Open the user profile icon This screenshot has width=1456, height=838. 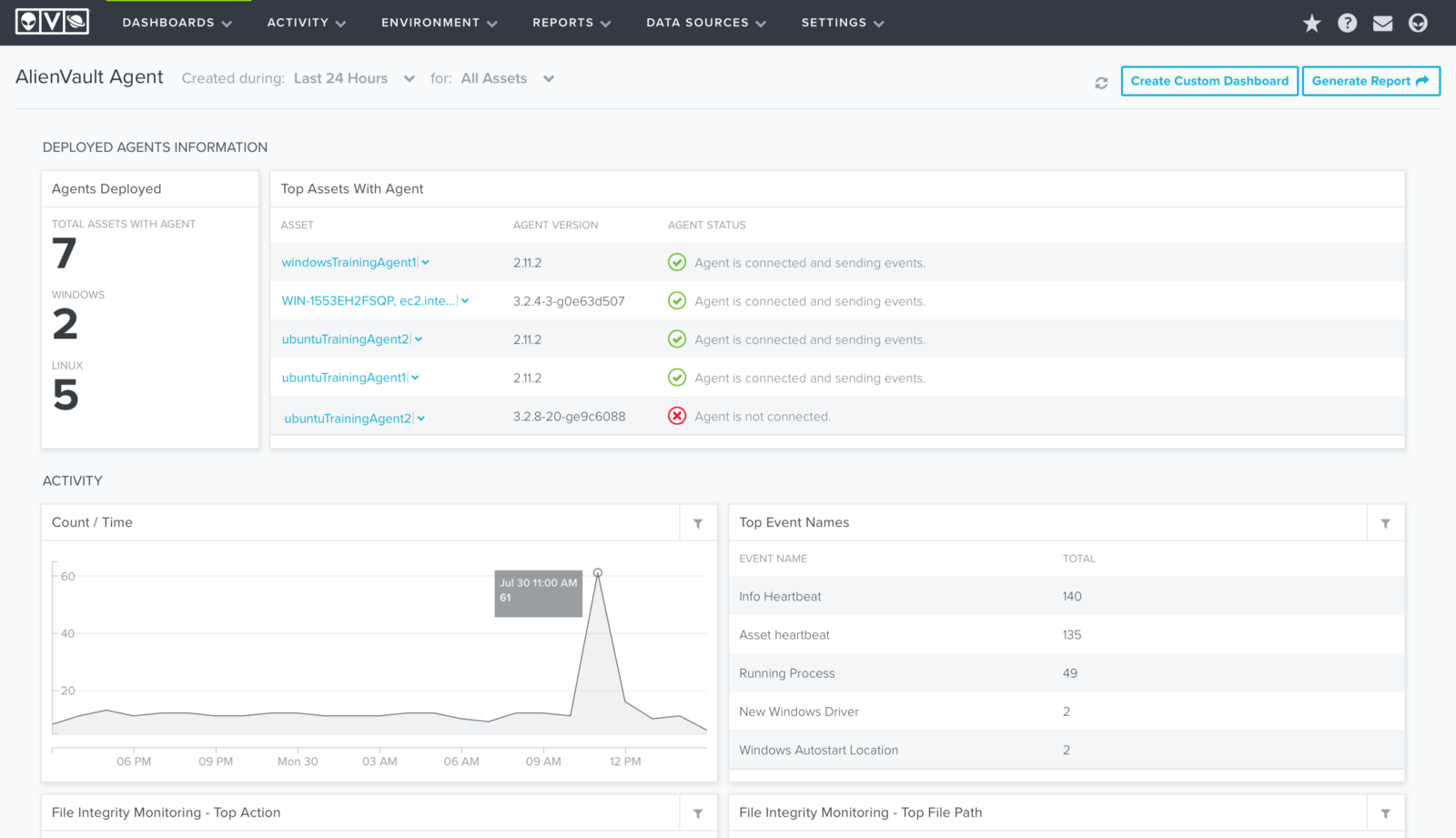coord(1418,24)
